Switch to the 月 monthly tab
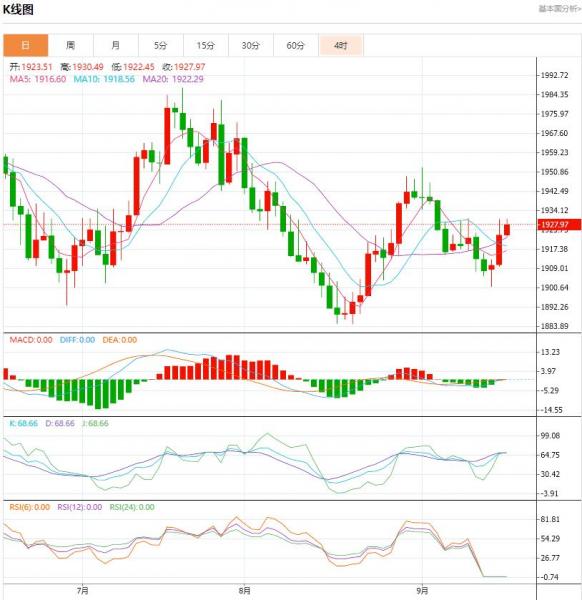 pos(116,46)
